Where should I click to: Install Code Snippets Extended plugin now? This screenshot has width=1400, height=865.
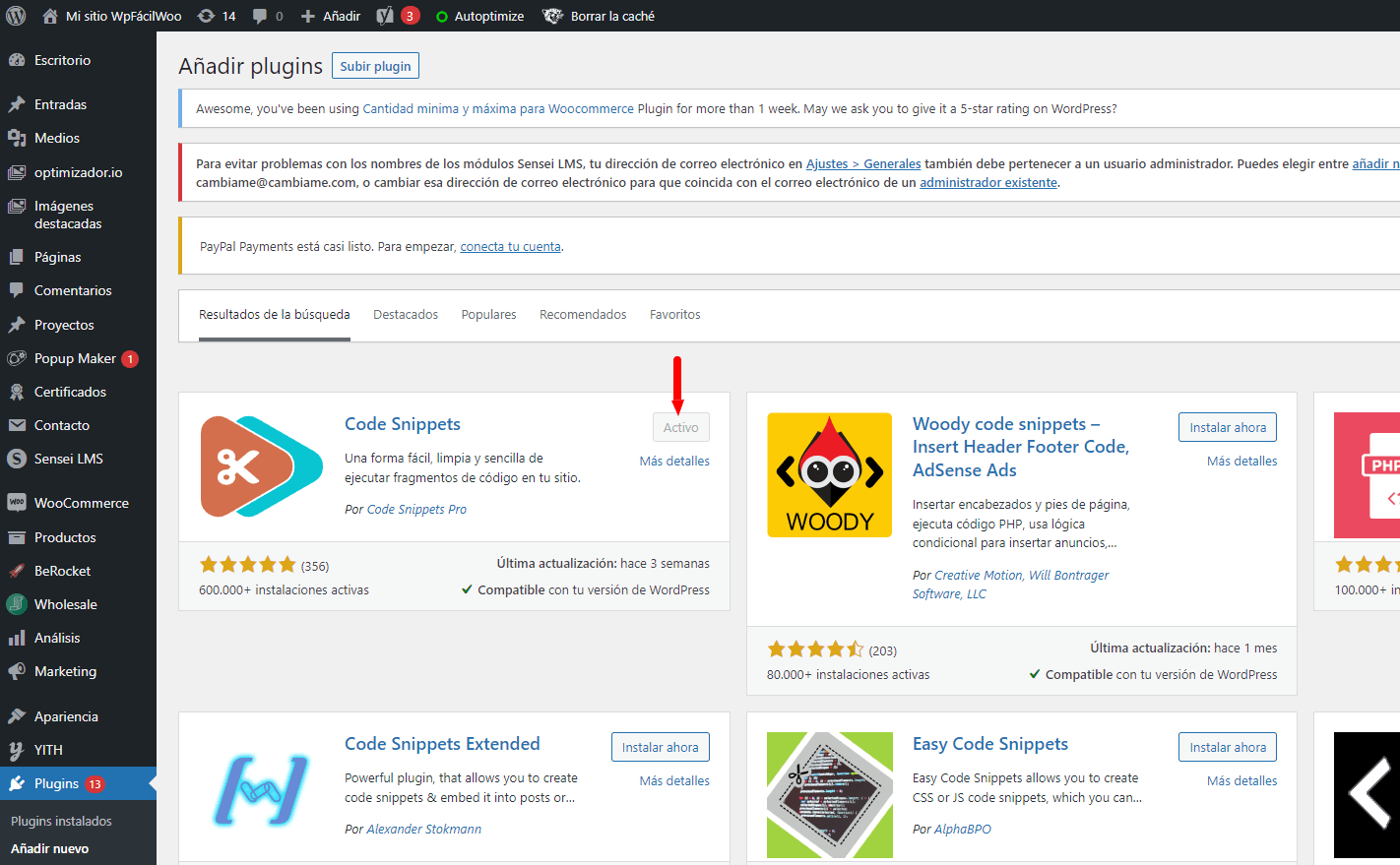[x=661, y=747]
